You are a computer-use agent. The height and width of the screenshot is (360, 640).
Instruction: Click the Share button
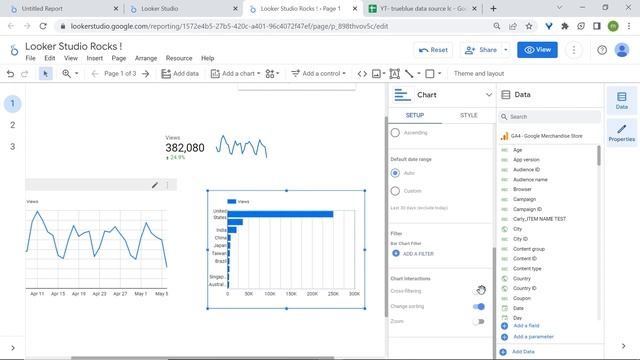(481, 50)
